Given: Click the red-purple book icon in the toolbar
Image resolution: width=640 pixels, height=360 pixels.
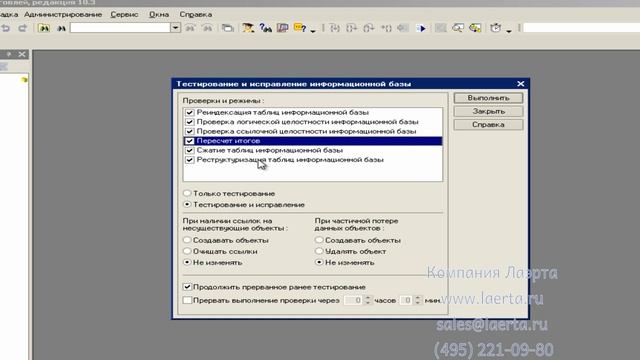Looking at the screenshot, I should click(282, 28).
